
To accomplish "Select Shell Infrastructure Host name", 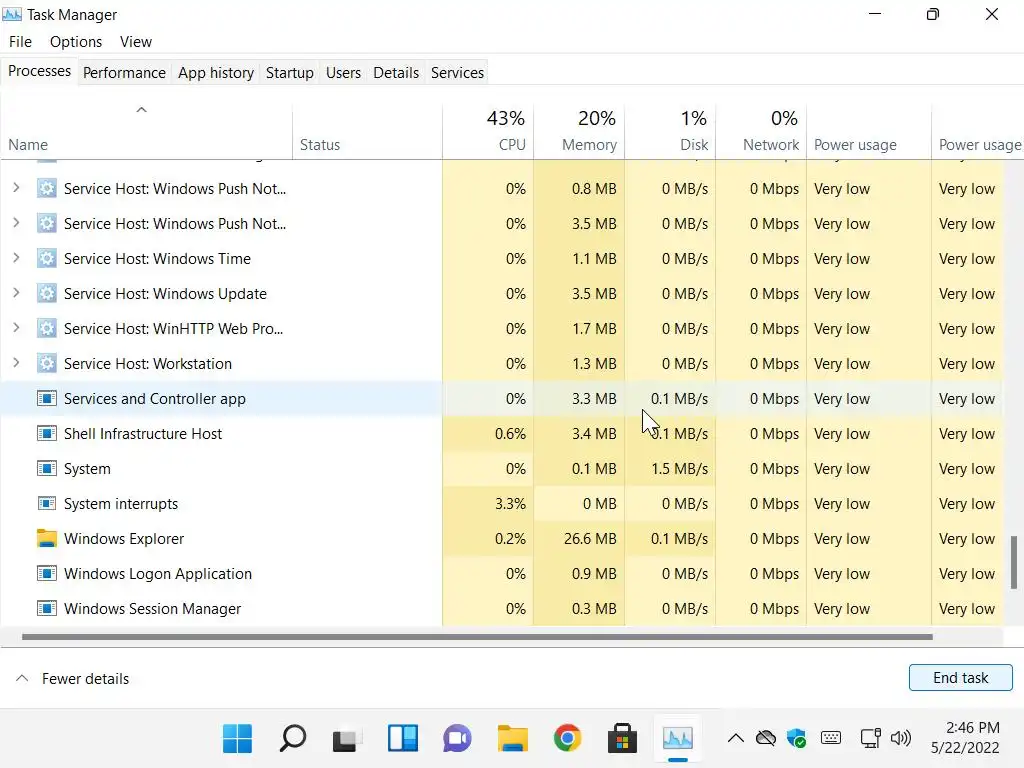I will (142, 434).
